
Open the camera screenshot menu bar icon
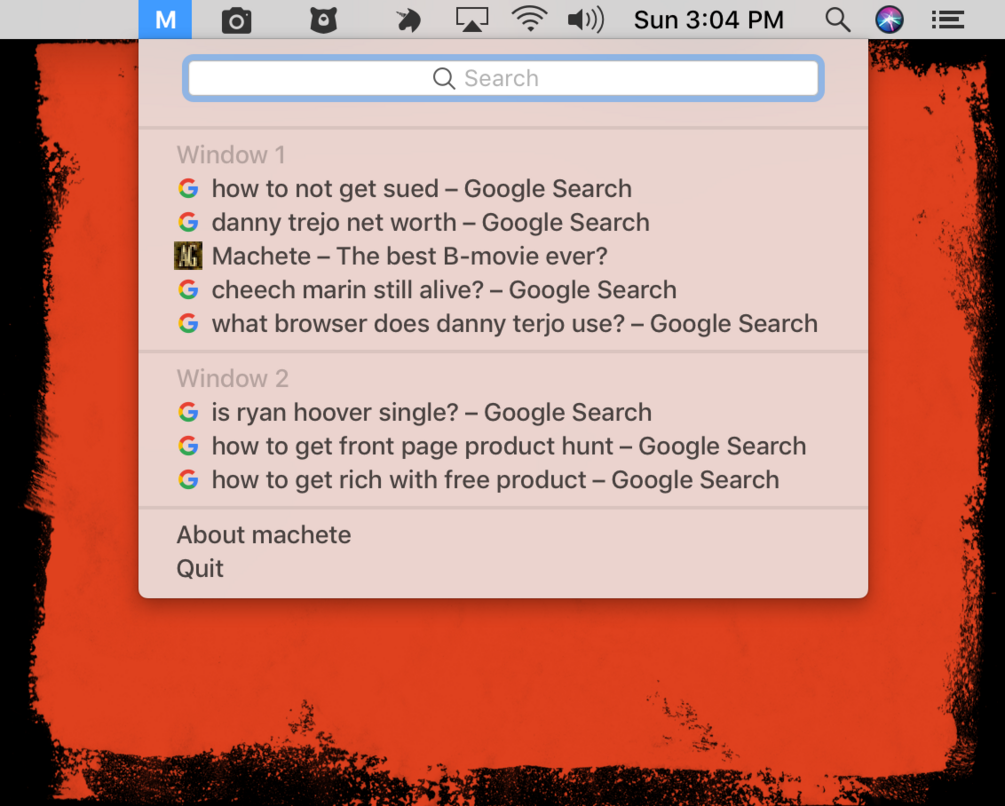pyautogui.click(x=237, y=21)
